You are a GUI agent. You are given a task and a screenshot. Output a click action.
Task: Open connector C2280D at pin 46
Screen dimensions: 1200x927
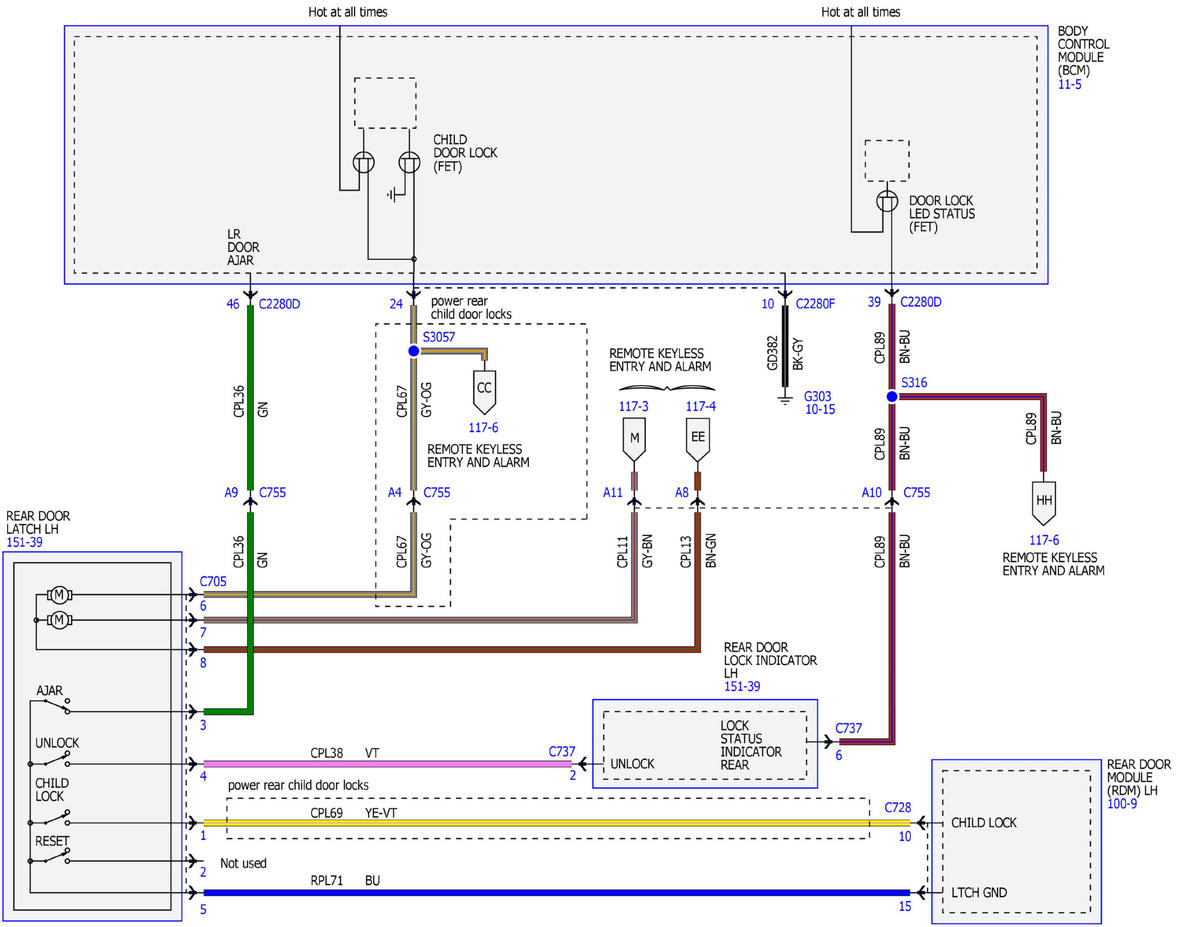coord(279,302)
